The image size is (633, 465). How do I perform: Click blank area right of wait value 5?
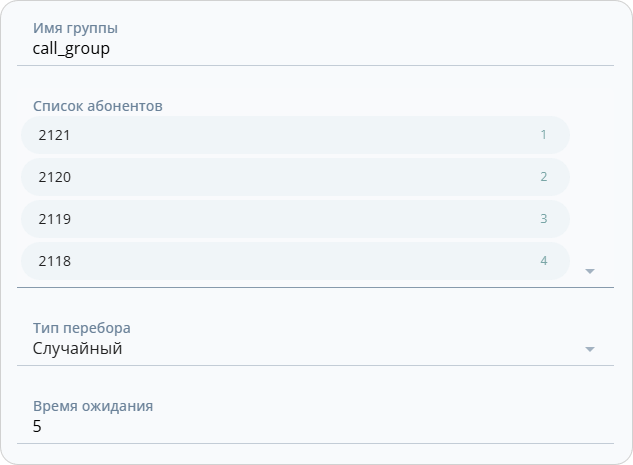click(320, 427)
